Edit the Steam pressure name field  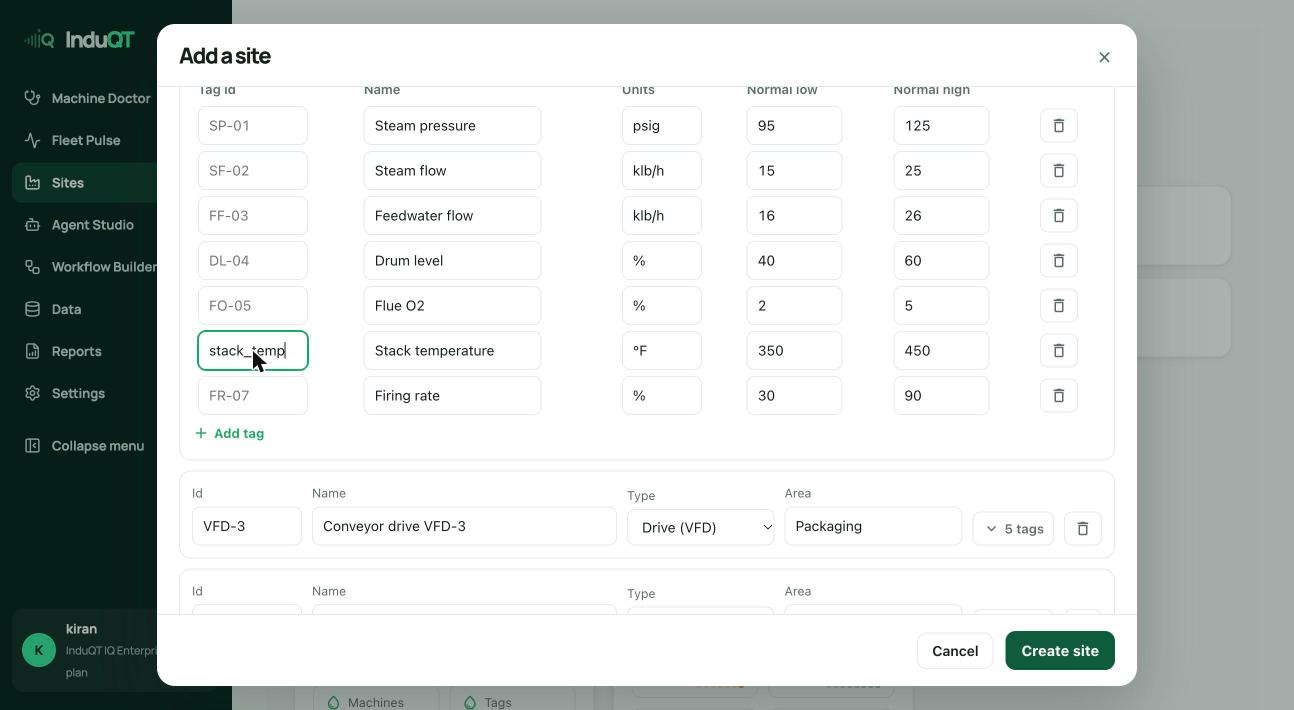point(452,126)
